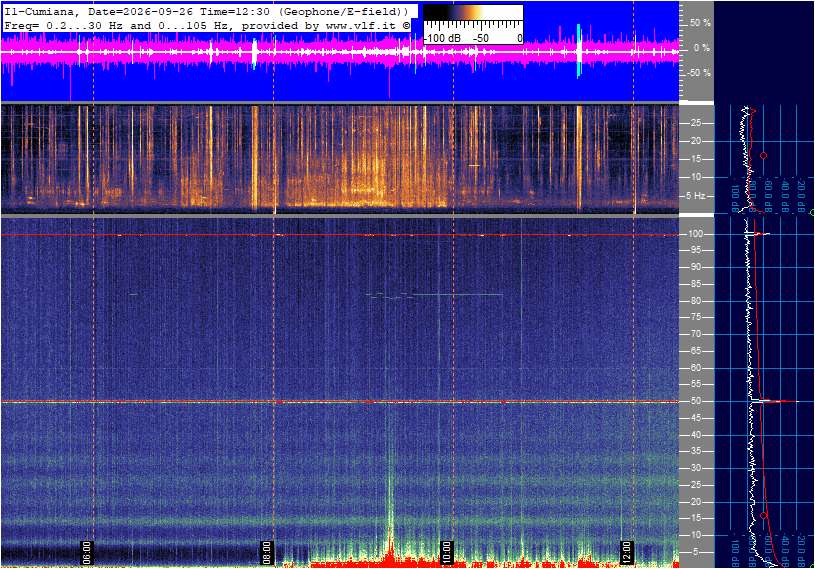Click the red circle marker in lower spectrum plot

764,516
